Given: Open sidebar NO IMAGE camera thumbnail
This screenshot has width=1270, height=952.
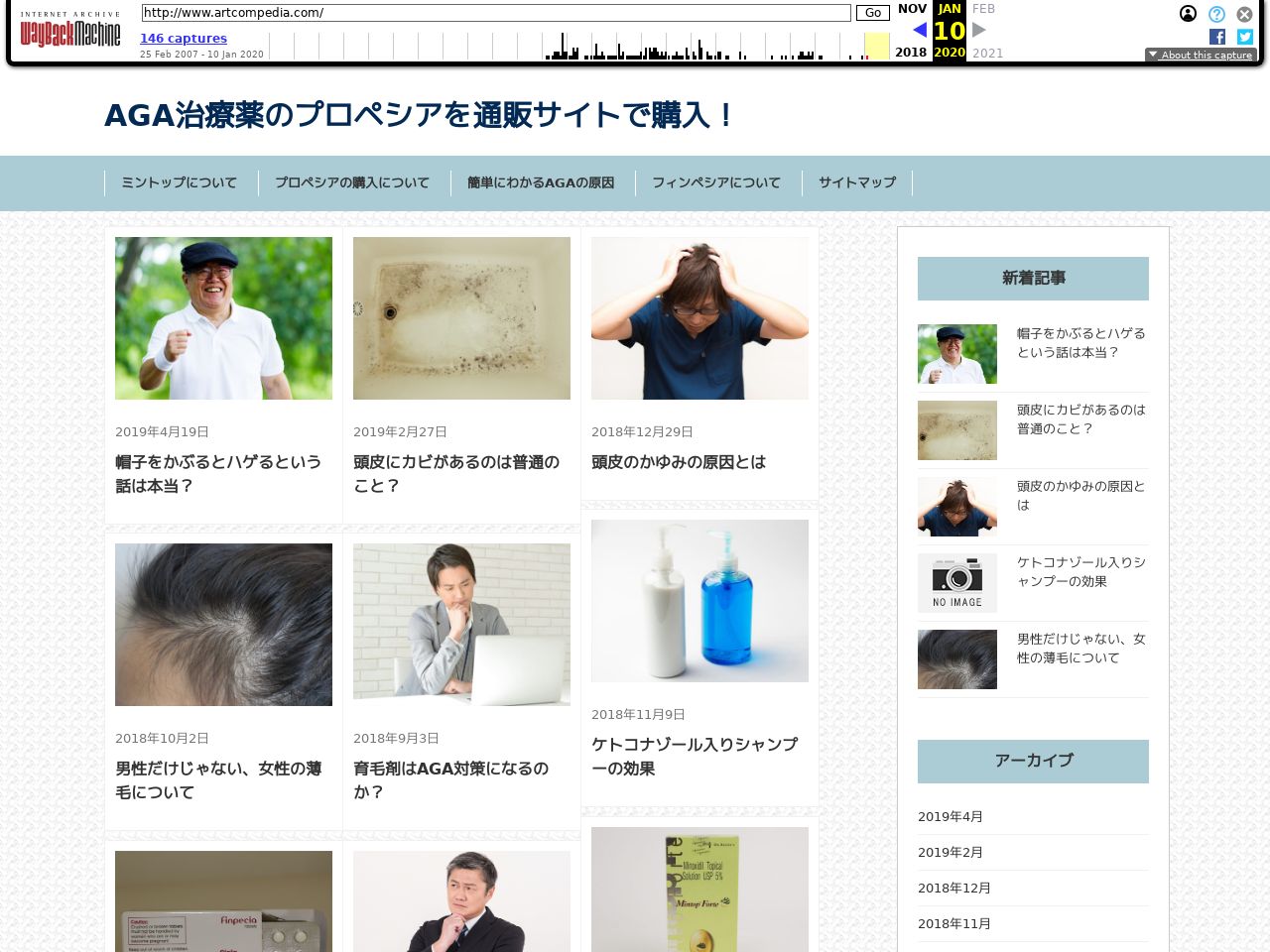Looking at the screenshot, I should [956, 583].
